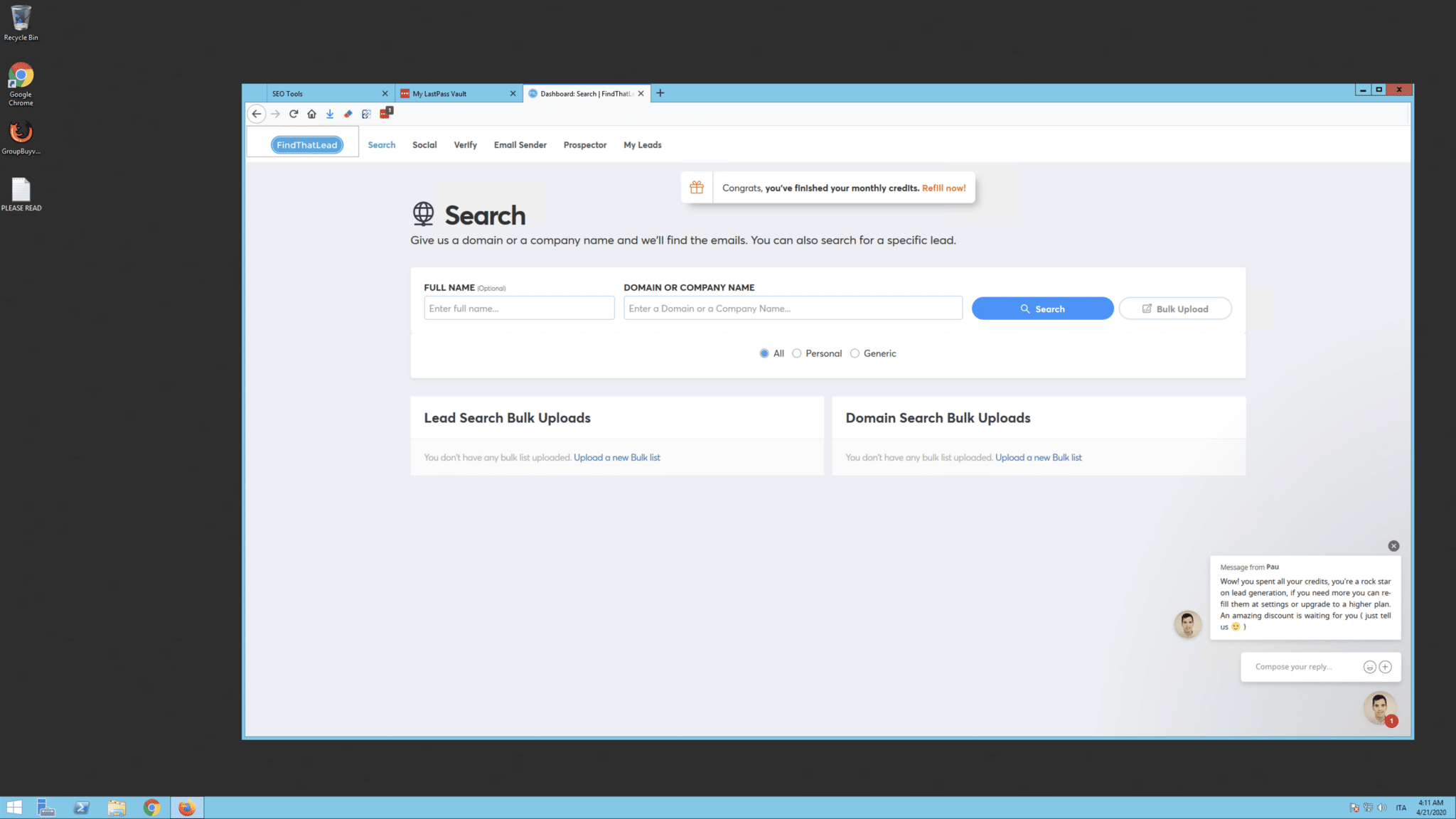Open the Google Chrome desktop shortcut
The width and height of the screenshot is (1456, 819).
[x=21, y=84]
